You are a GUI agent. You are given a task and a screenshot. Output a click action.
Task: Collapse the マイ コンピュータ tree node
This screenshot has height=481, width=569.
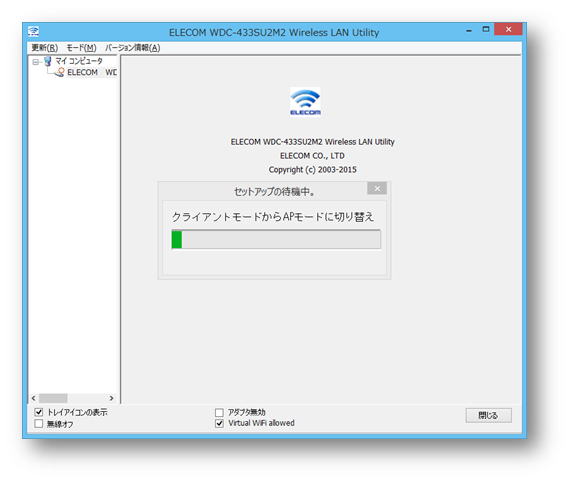coord(36,62)
